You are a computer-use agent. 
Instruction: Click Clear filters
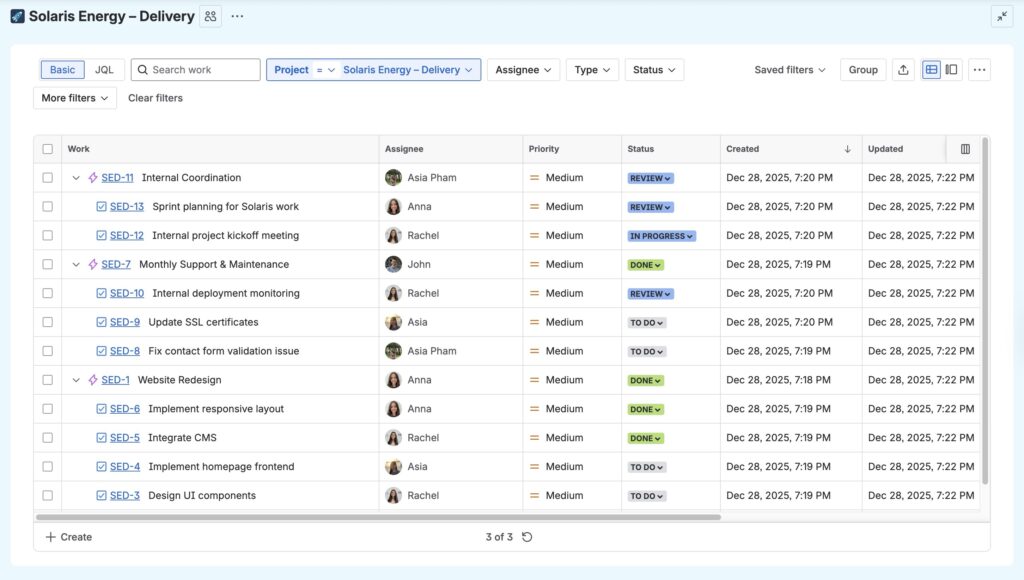coord(155,98)
